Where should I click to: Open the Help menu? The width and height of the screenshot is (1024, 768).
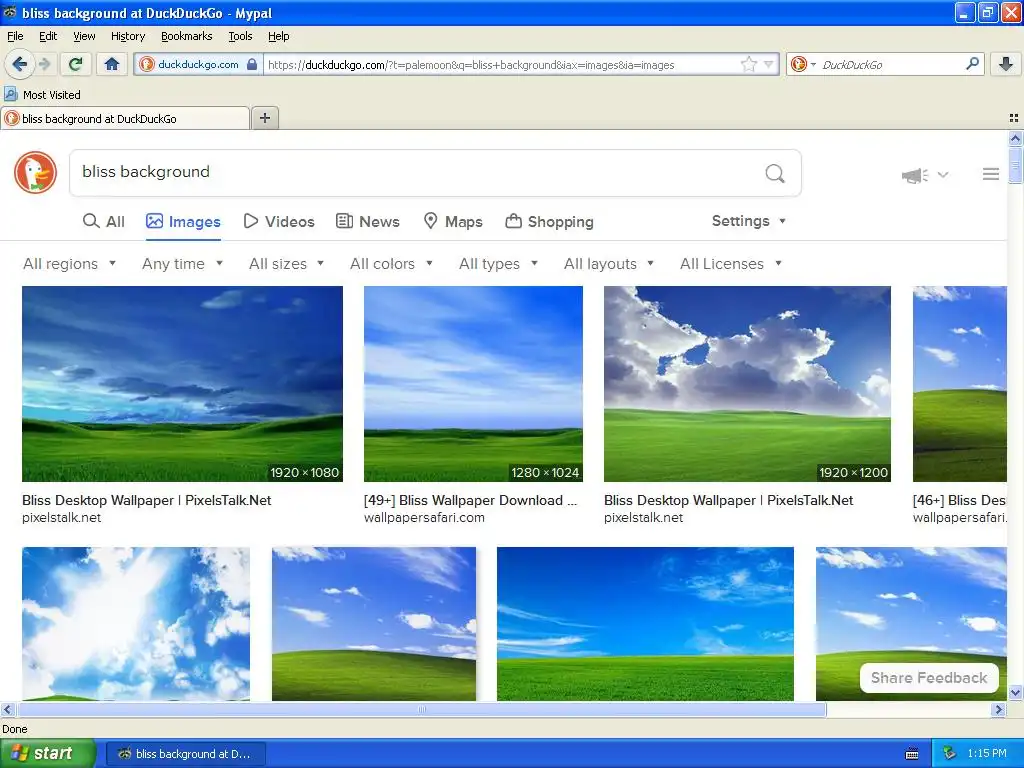pos(278,36)
